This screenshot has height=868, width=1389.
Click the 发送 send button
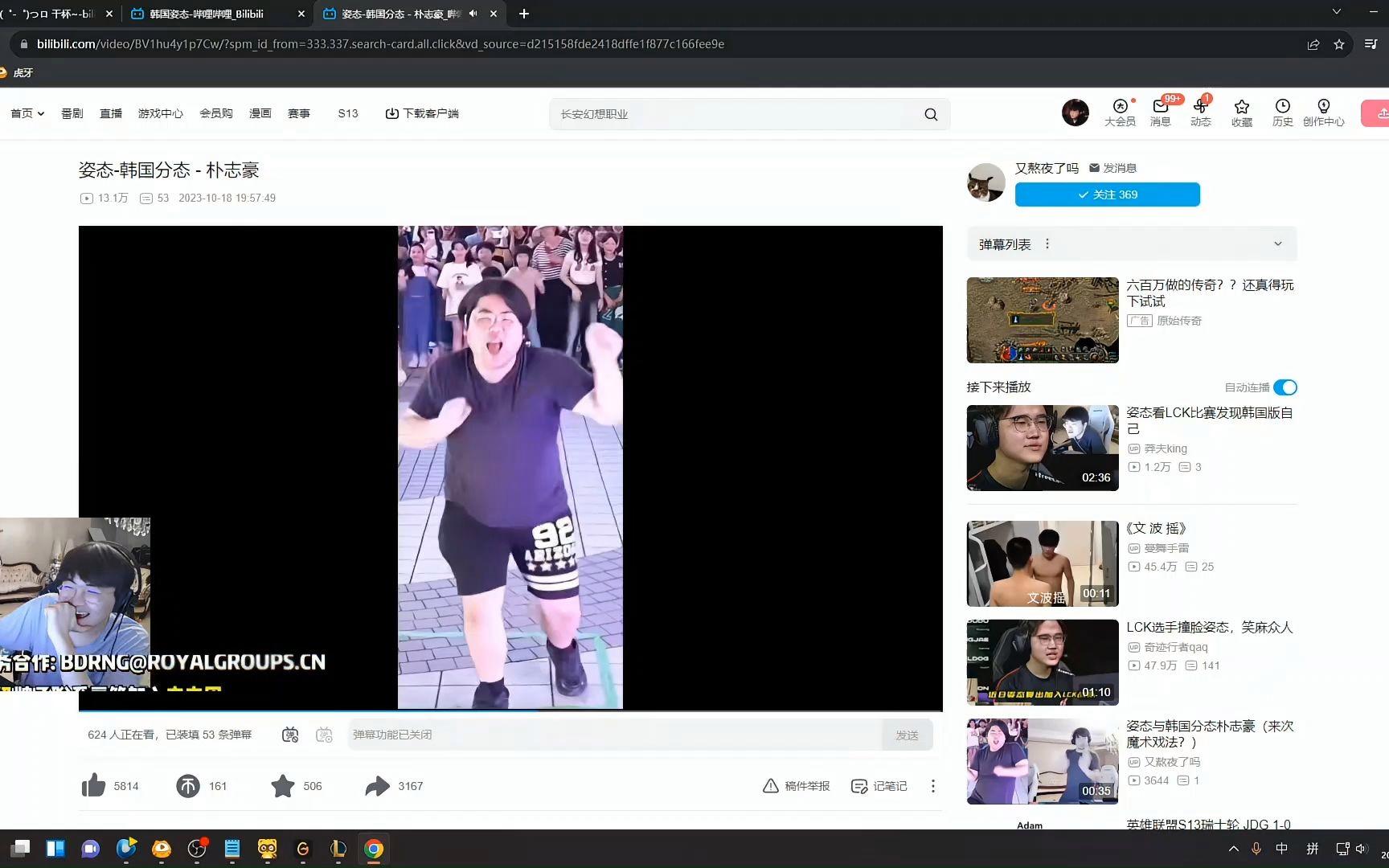(x=907, y=735)
